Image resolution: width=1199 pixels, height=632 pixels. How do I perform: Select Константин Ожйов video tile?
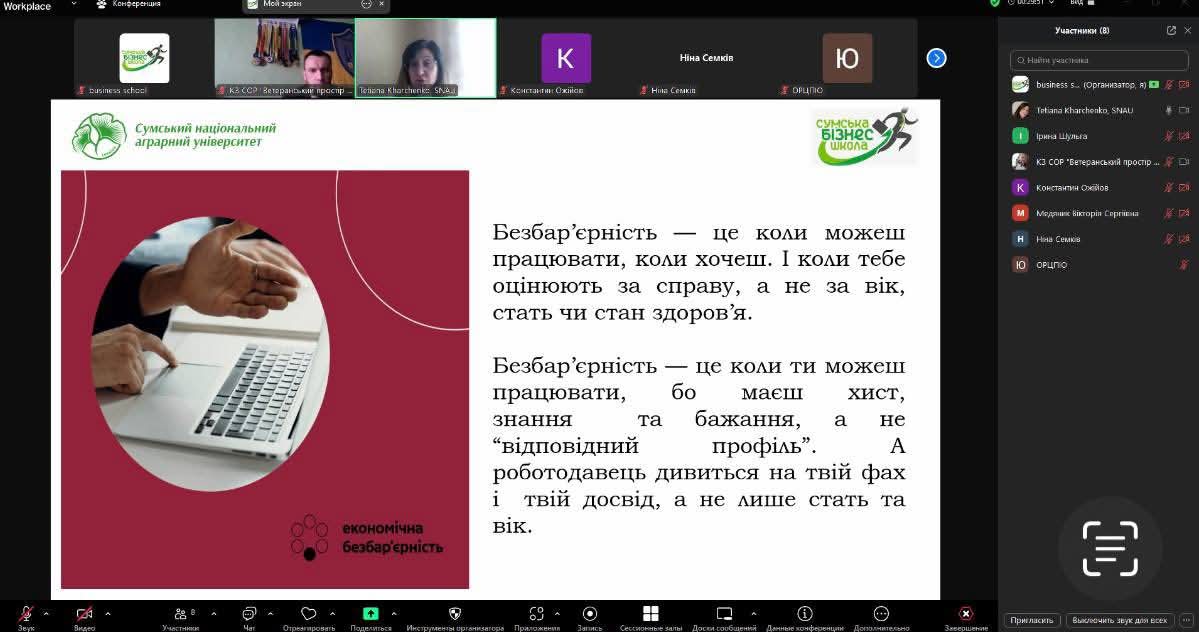click(x=566, y=58)
